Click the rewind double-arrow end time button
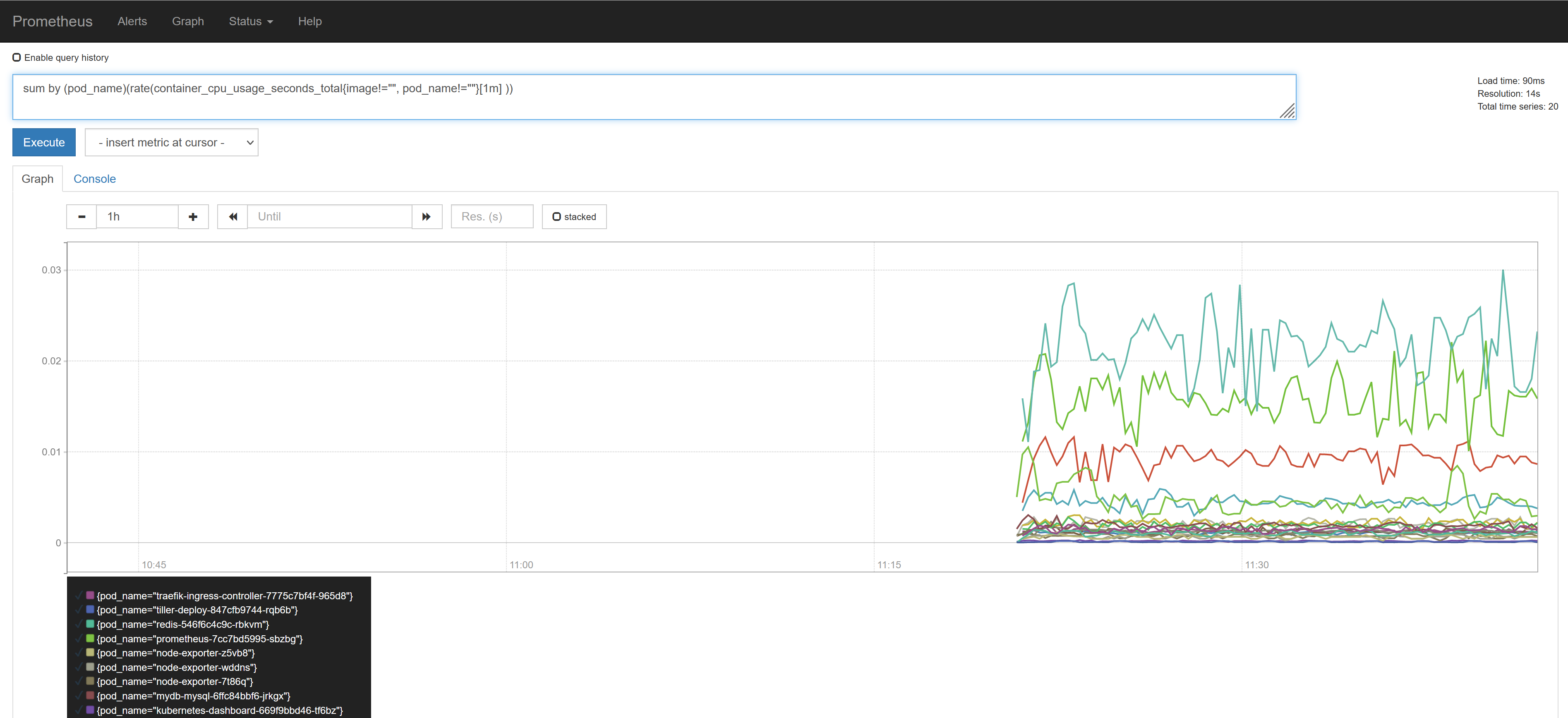 [x=233, y=217]
